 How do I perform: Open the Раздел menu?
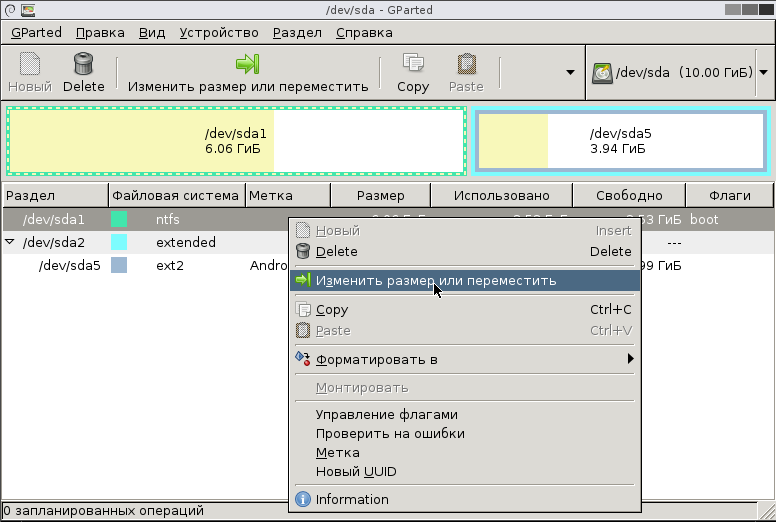tap(297, 33)
